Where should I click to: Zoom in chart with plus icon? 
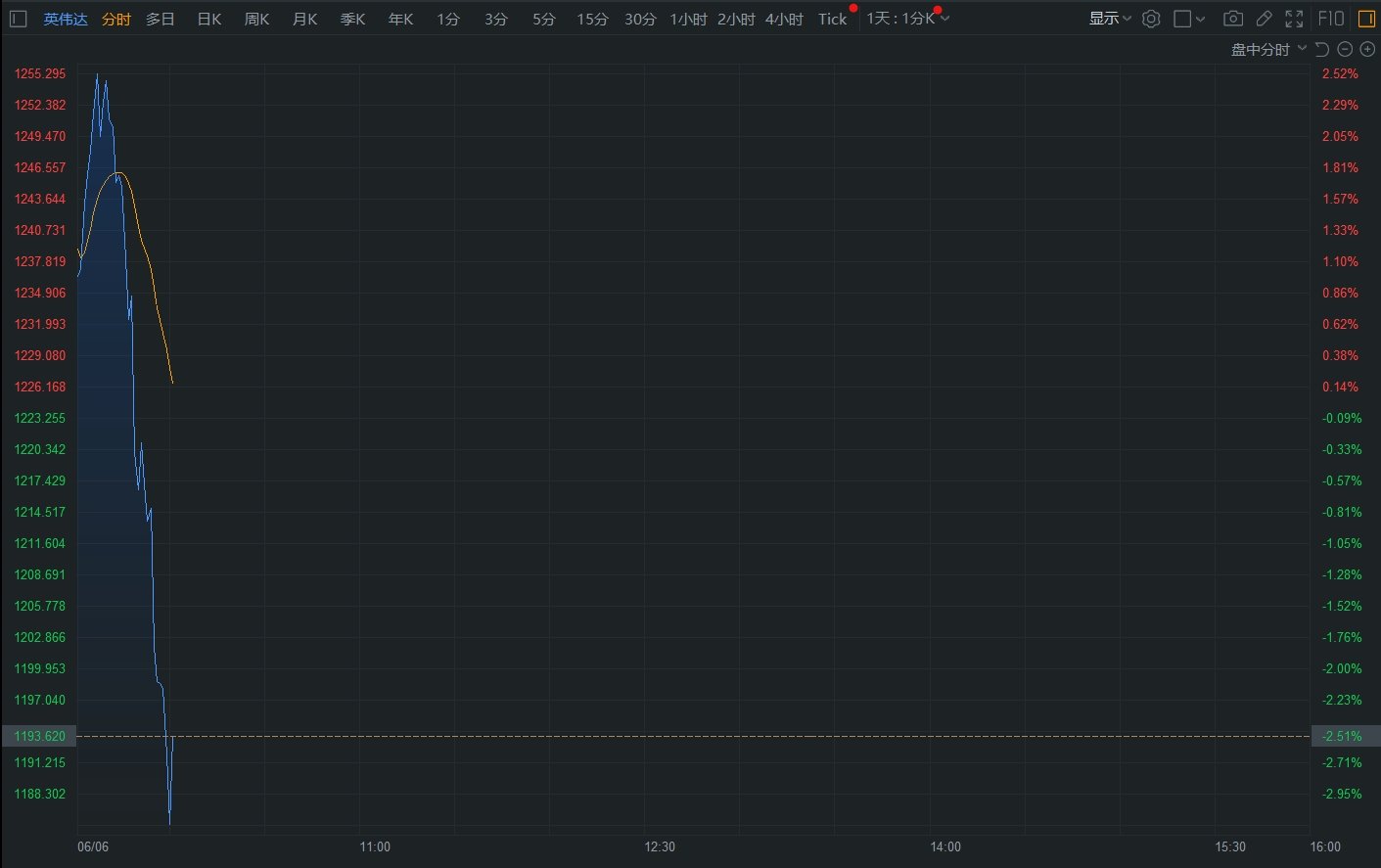coord(1367,49)
